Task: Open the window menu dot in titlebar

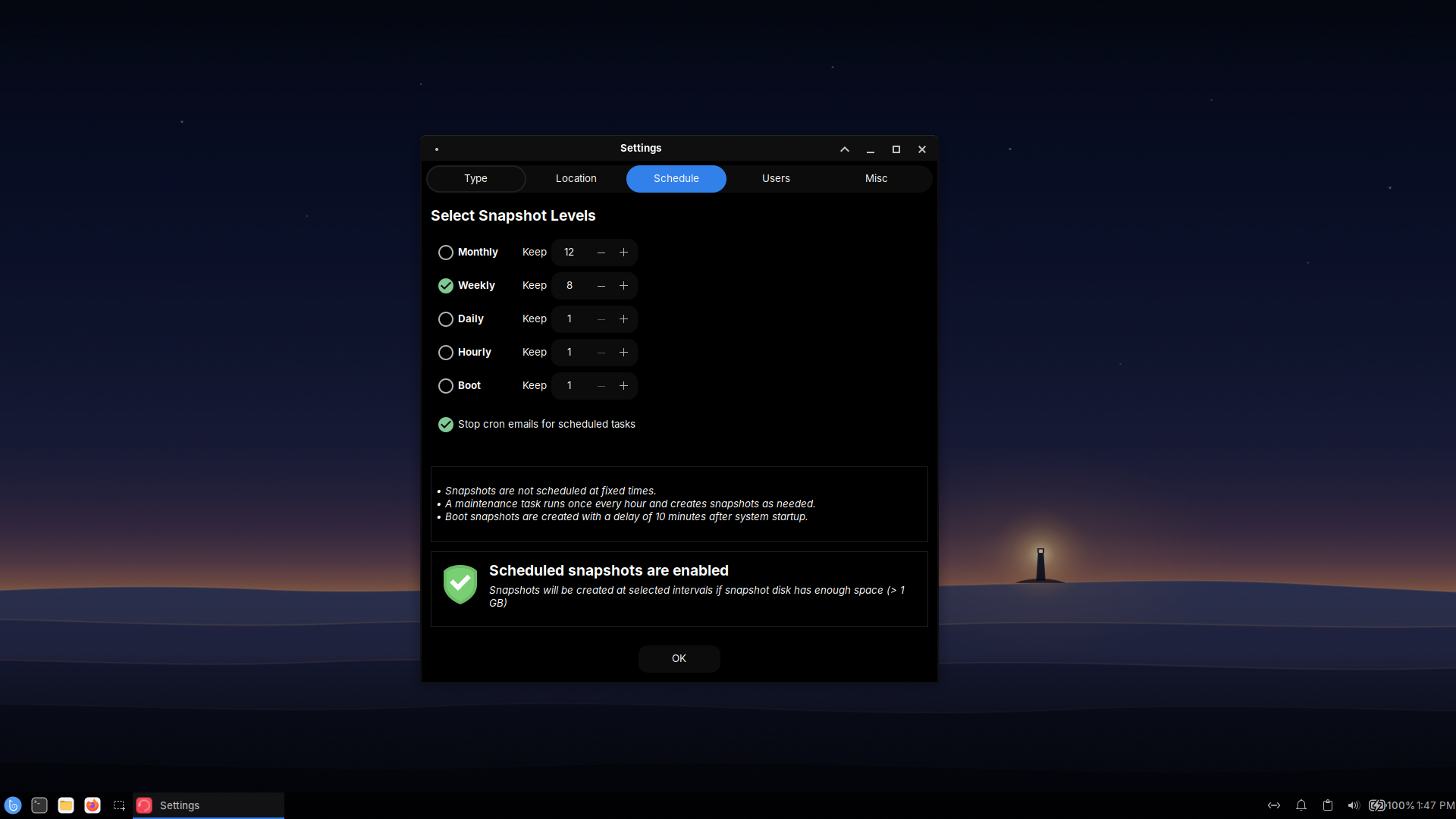Action: pos(437,149)
